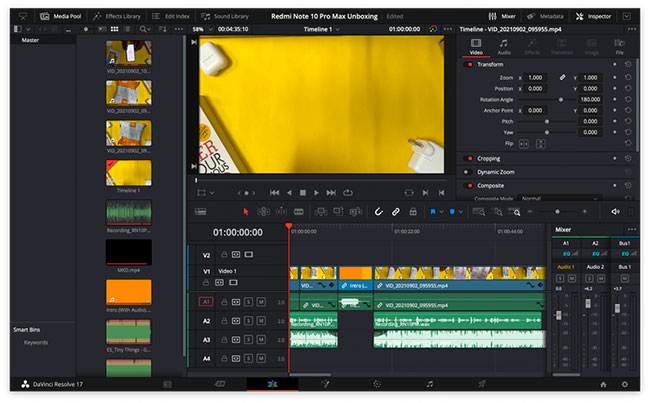Open the Metadata panel
The width and height of the screenshot is (650, 403).
pyautogui.click(x=545, y=17)
